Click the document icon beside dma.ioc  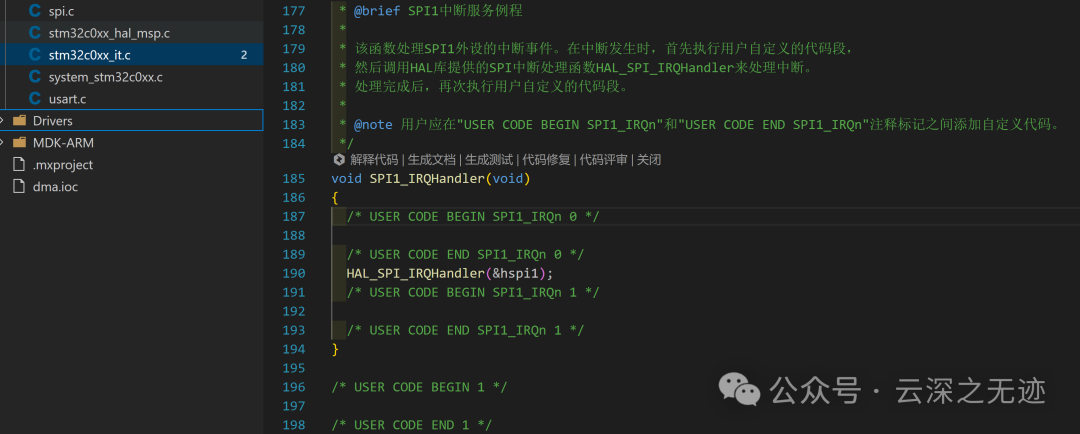pos(19,187)
